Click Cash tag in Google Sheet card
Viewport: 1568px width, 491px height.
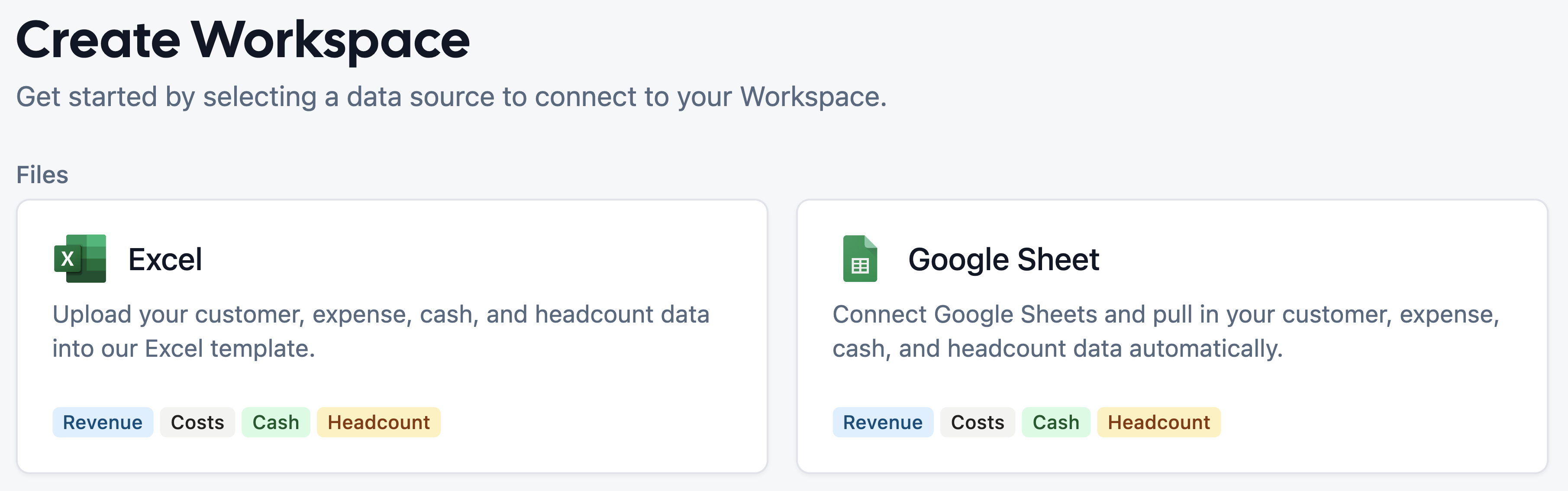1056,422
